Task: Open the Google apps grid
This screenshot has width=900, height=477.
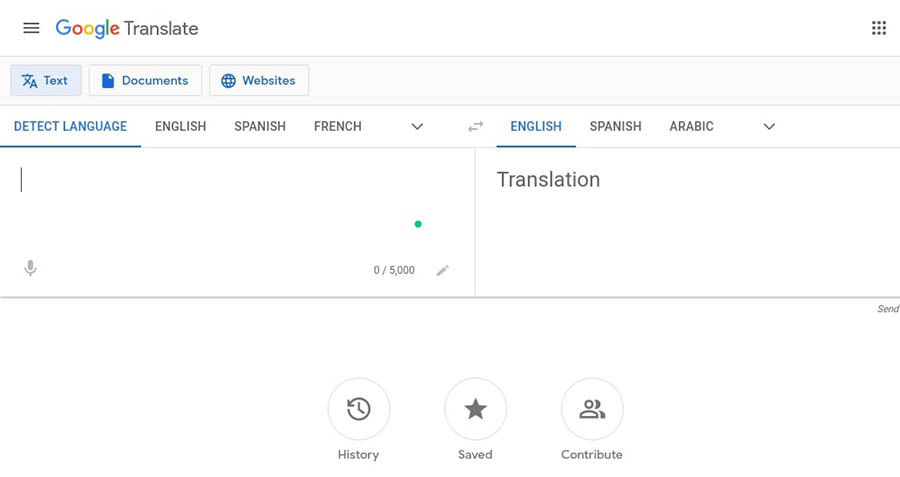Action: (878, 28)
